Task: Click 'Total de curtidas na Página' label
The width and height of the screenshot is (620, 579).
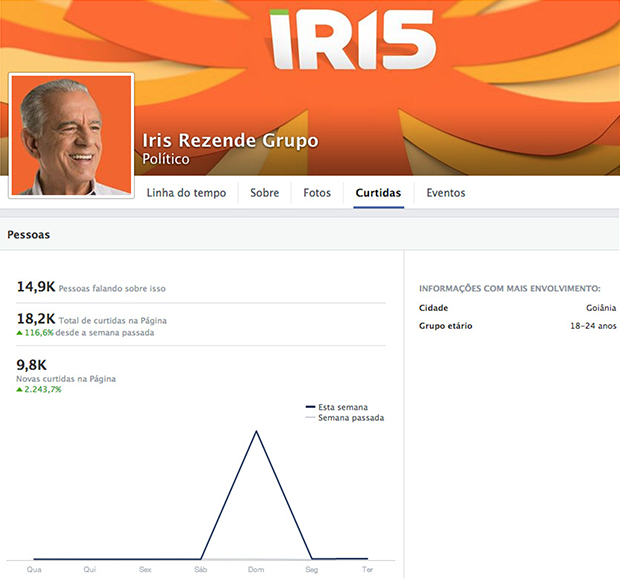Action: tap(113, 320)
